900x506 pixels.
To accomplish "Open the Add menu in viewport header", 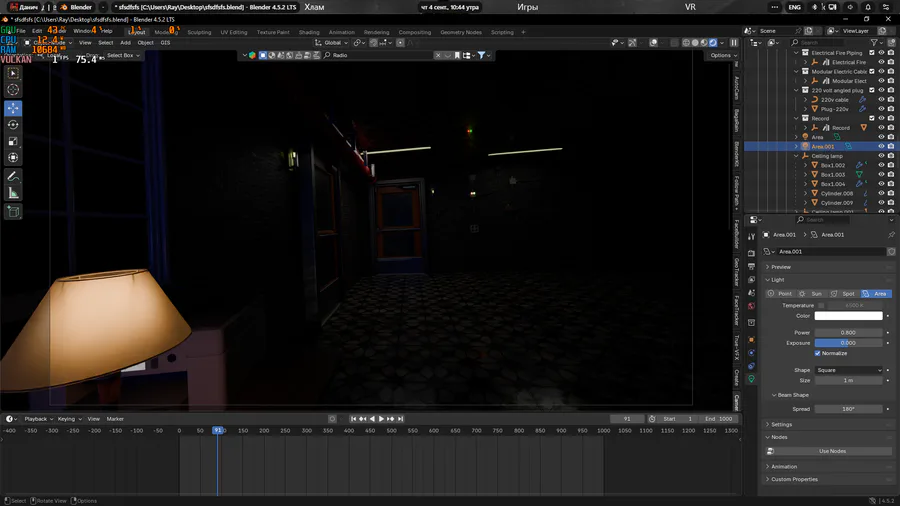I will coord(125,42).
